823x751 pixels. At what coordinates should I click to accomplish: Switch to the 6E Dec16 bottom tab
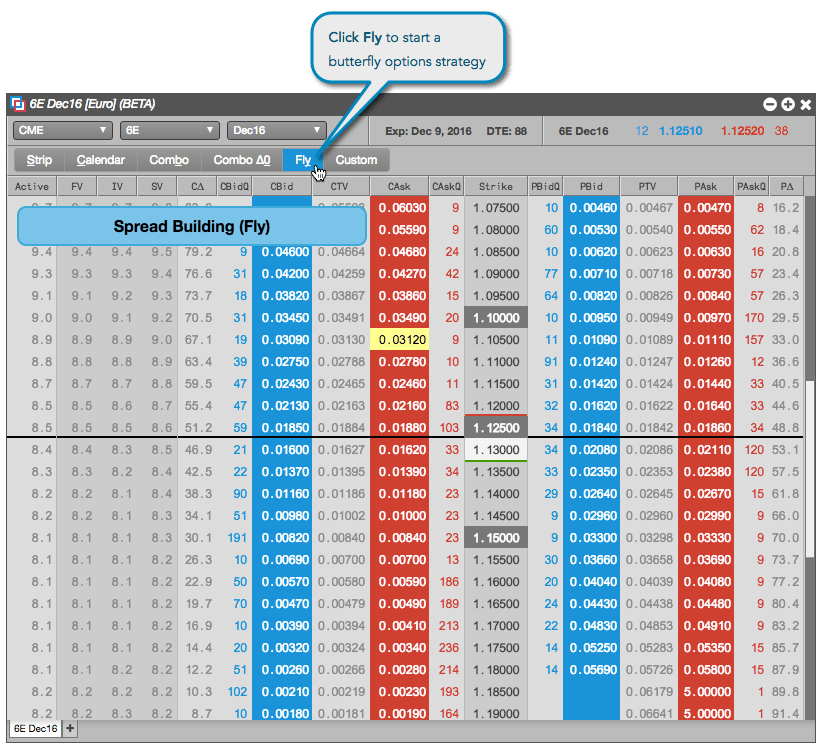(35, 728)
